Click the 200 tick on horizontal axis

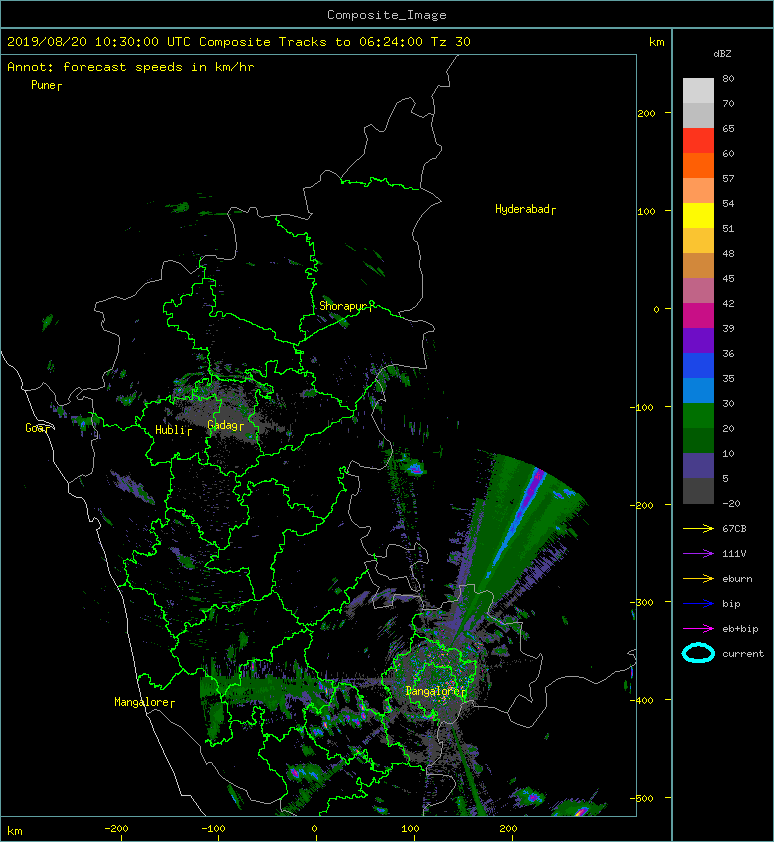(x=508, y=829)
